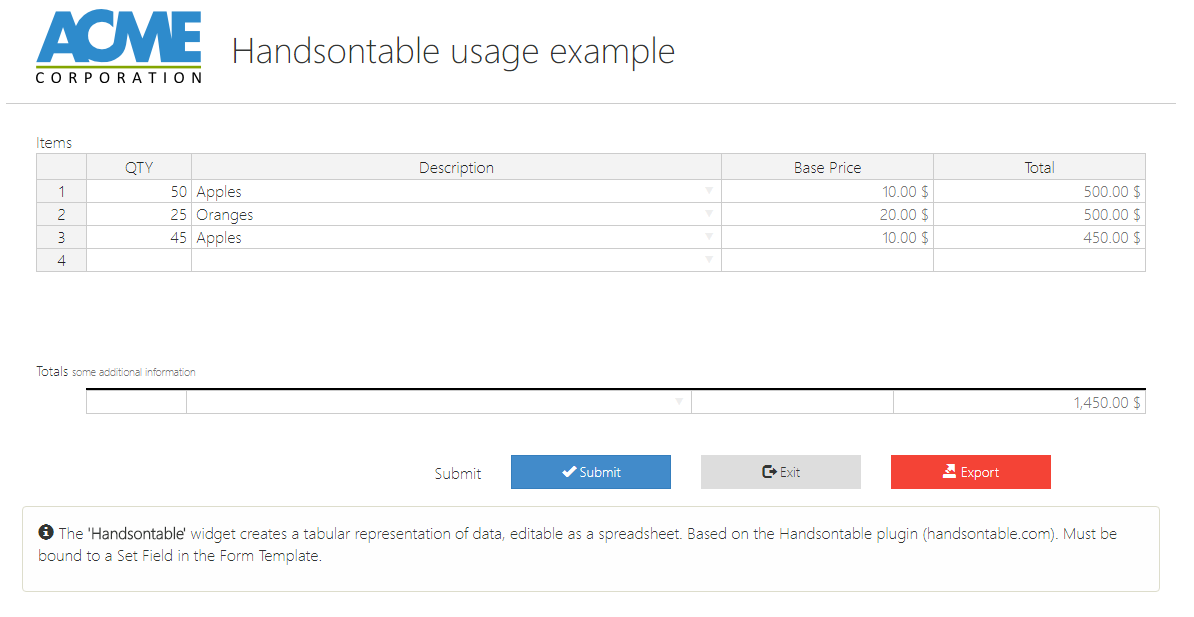Select the Total column header

(1039, 168)
